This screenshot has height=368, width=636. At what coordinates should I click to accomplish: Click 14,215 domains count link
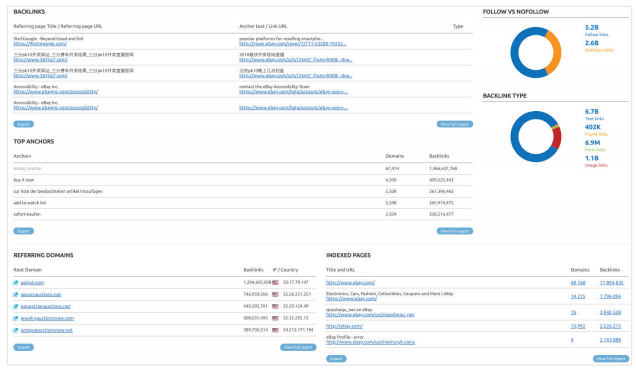[578, 297]
